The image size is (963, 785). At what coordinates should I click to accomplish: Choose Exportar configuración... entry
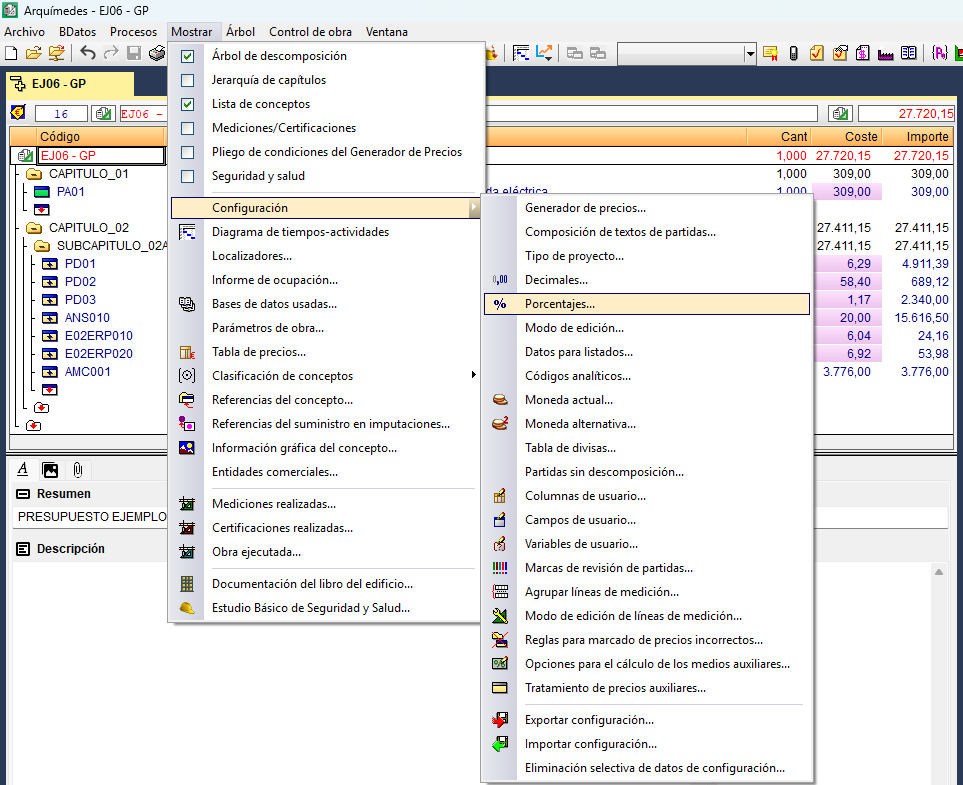pyautogui.click(x=589, y=720)
